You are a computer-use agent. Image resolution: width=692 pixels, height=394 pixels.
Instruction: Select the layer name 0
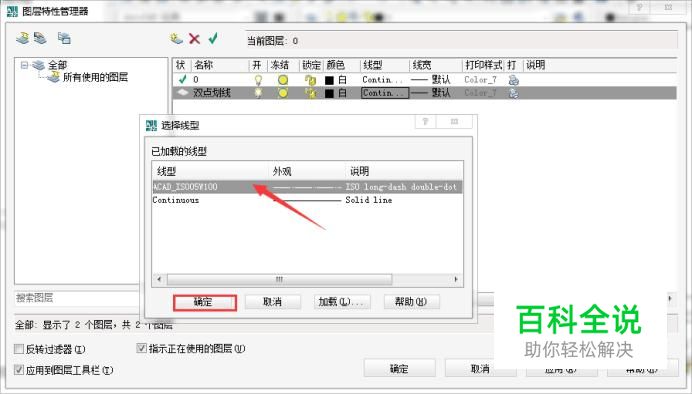(196, 80)
